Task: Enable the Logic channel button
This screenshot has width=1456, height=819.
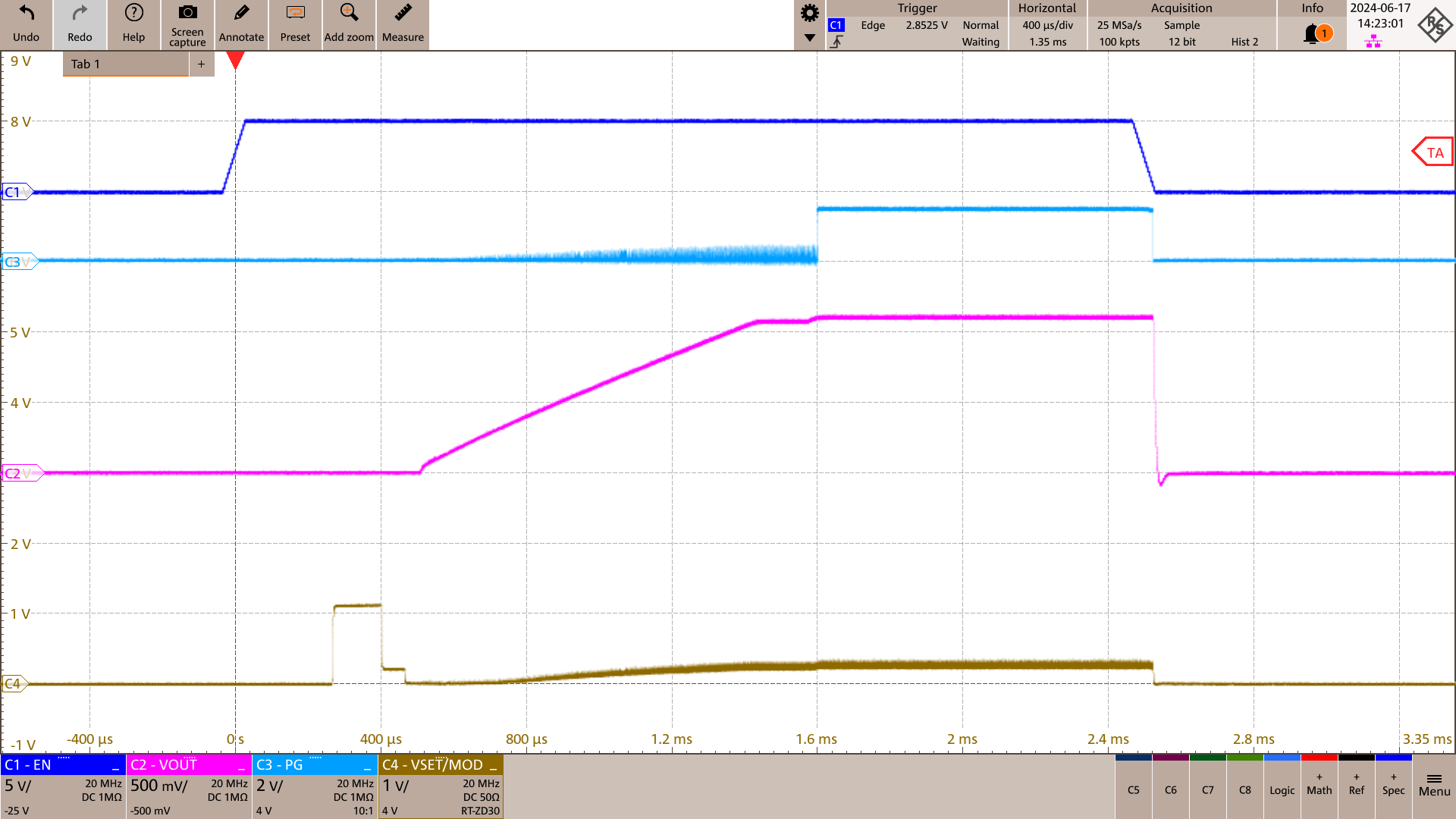Action: [x=1282, y=789]
